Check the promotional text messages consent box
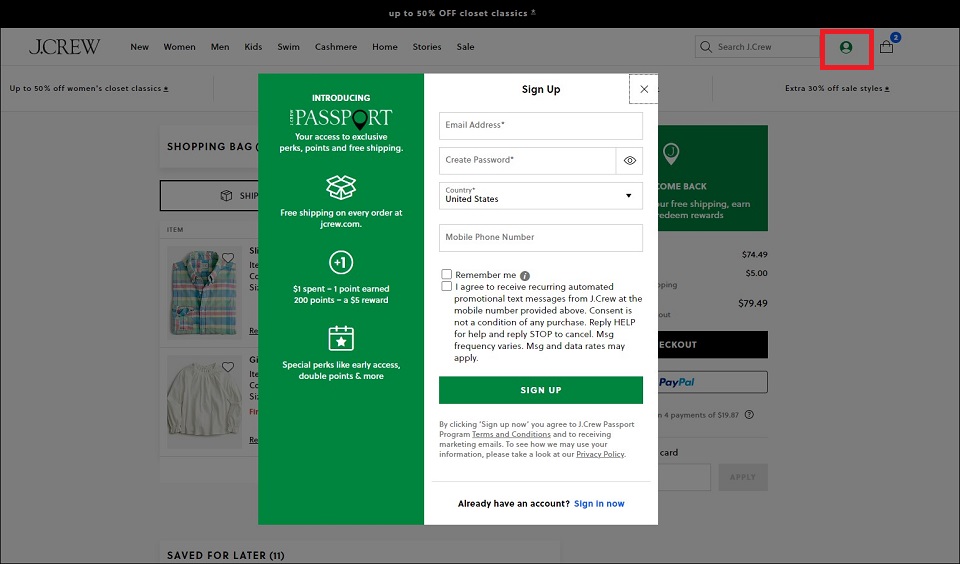The width and height of the screenshot is (960, 564). pos(447,286)
